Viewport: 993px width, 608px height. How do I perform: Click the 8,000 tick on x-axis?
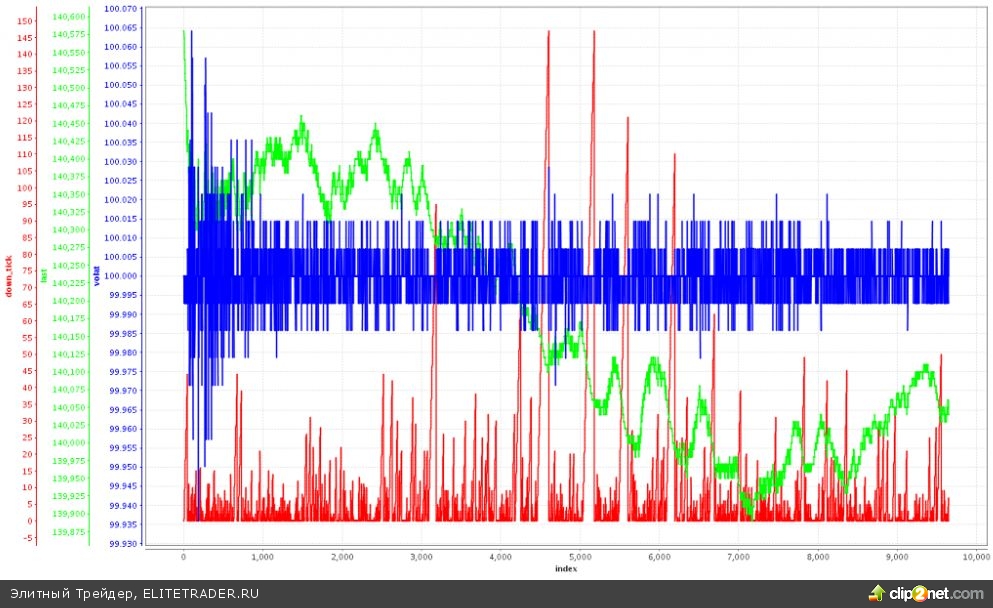(x=817, y=557)
